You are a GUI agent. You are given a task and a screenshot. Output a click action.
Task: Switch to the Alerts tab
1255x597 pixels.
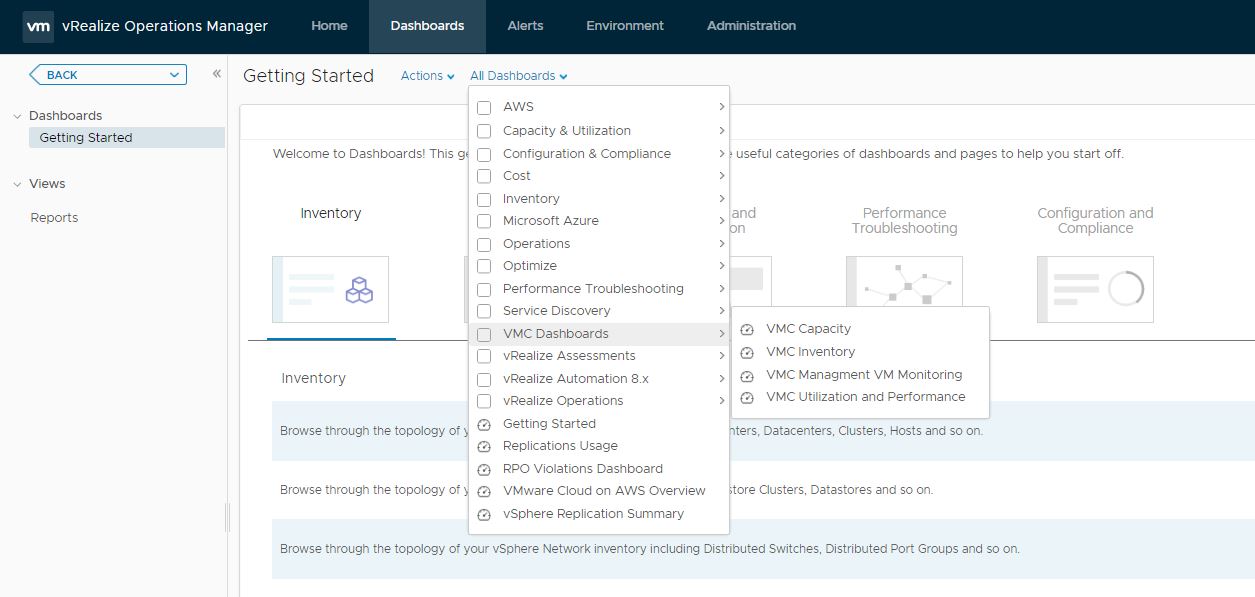pos(524,26)
